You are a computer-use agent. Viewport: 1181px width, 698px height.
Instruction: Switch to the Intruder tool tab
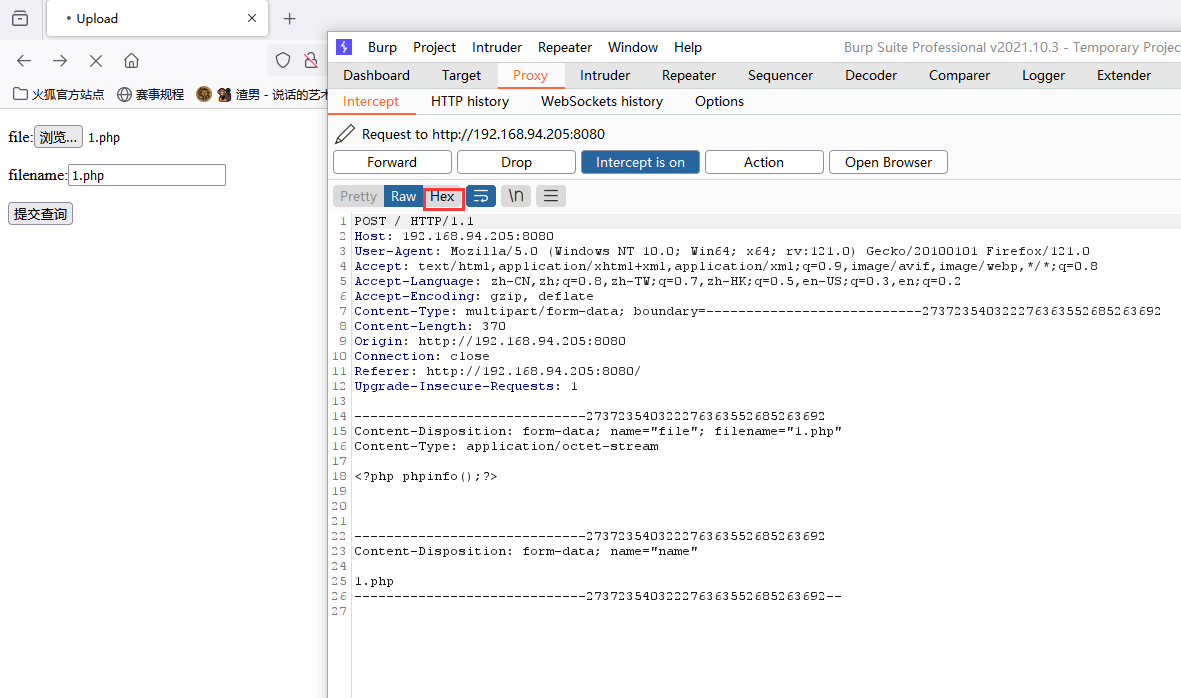point(605,75)
